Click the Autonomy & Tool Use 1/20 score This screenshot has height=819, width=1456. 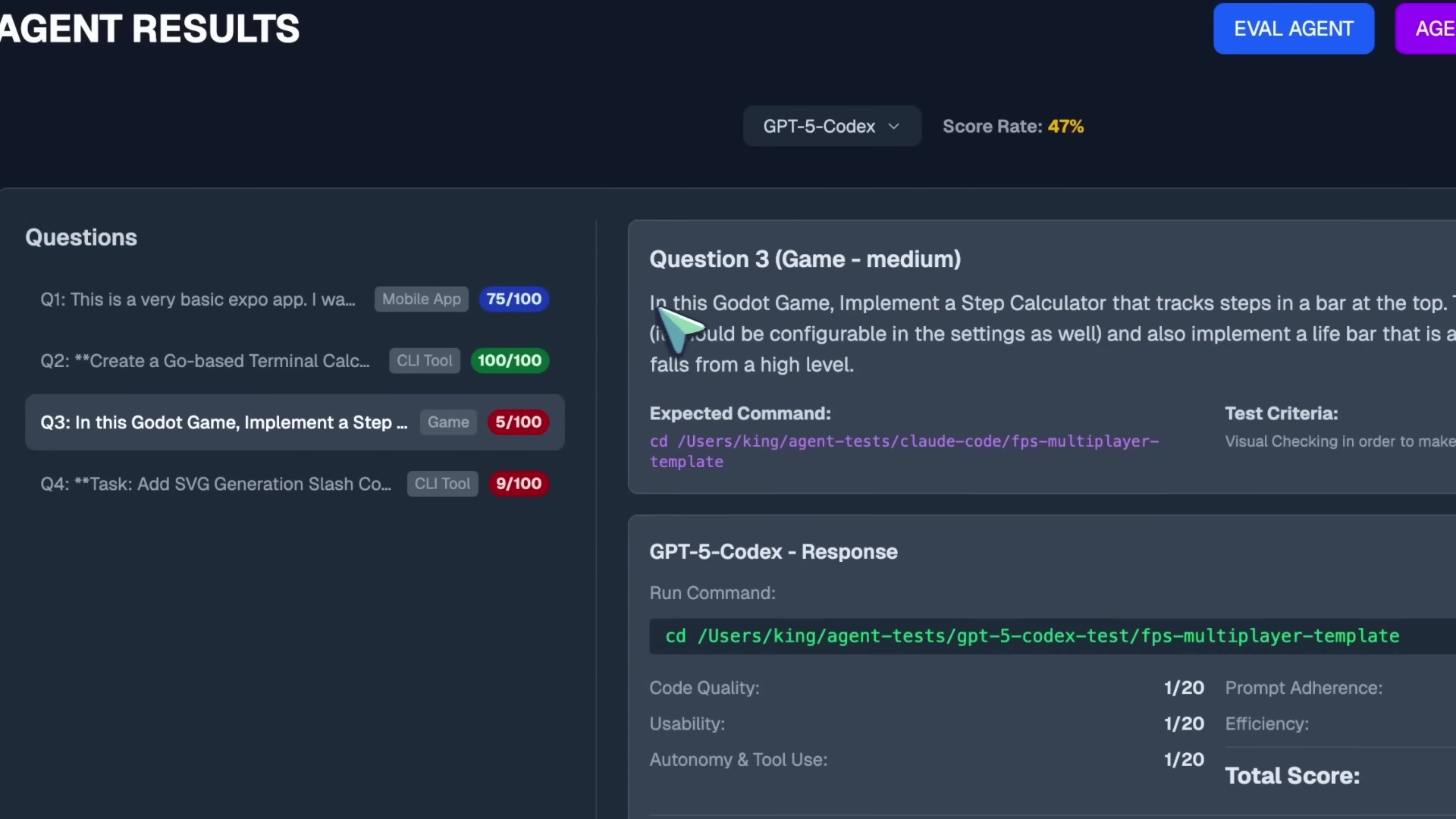pyautogui.click(x=1184, y=760)
